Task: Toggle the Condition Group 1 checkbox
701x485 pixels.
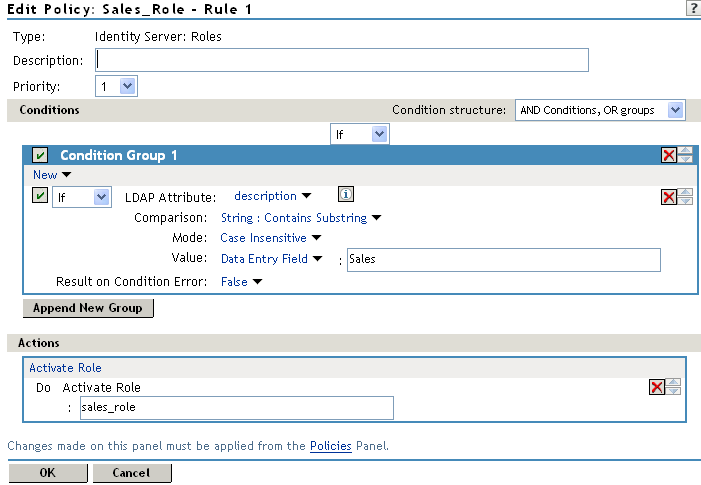Action: (40, 155)
